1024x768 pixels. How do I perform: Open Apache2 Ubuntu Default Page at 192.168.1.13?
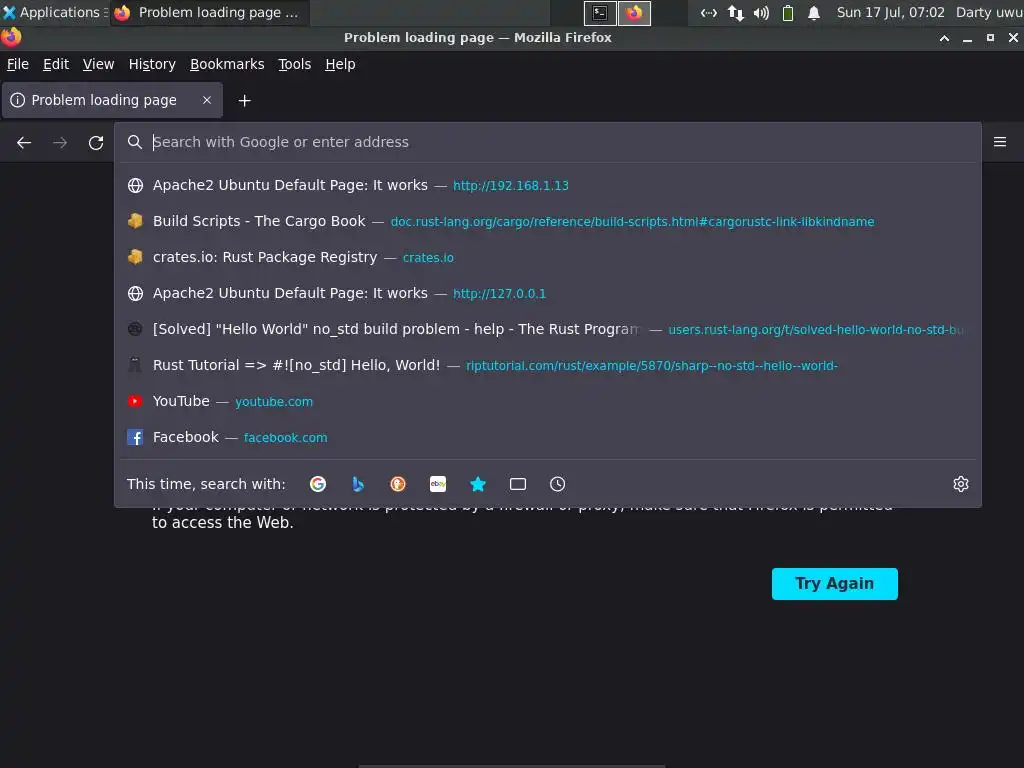tap(547, 185)
